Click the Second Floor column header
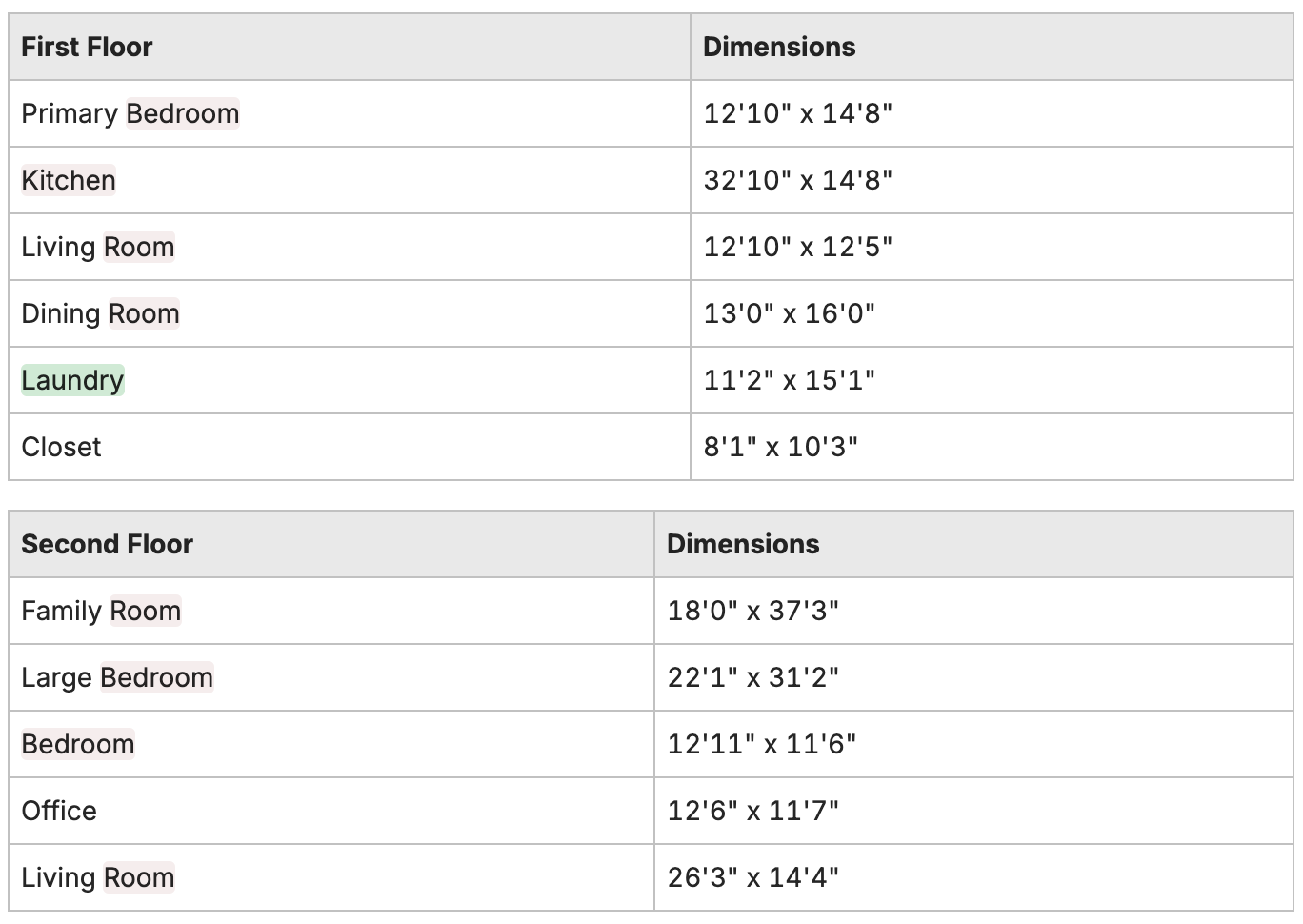Screen dimensions: 1303x924 [107, 544]
